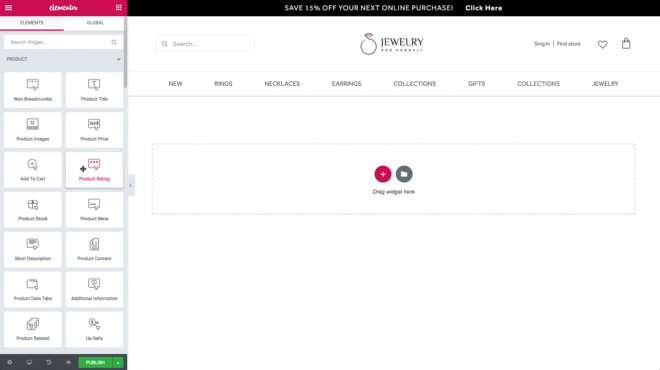Follow the Click Here promo link
Image resolution: width=660 pixels, height=370 pixels.
point(484,8)
